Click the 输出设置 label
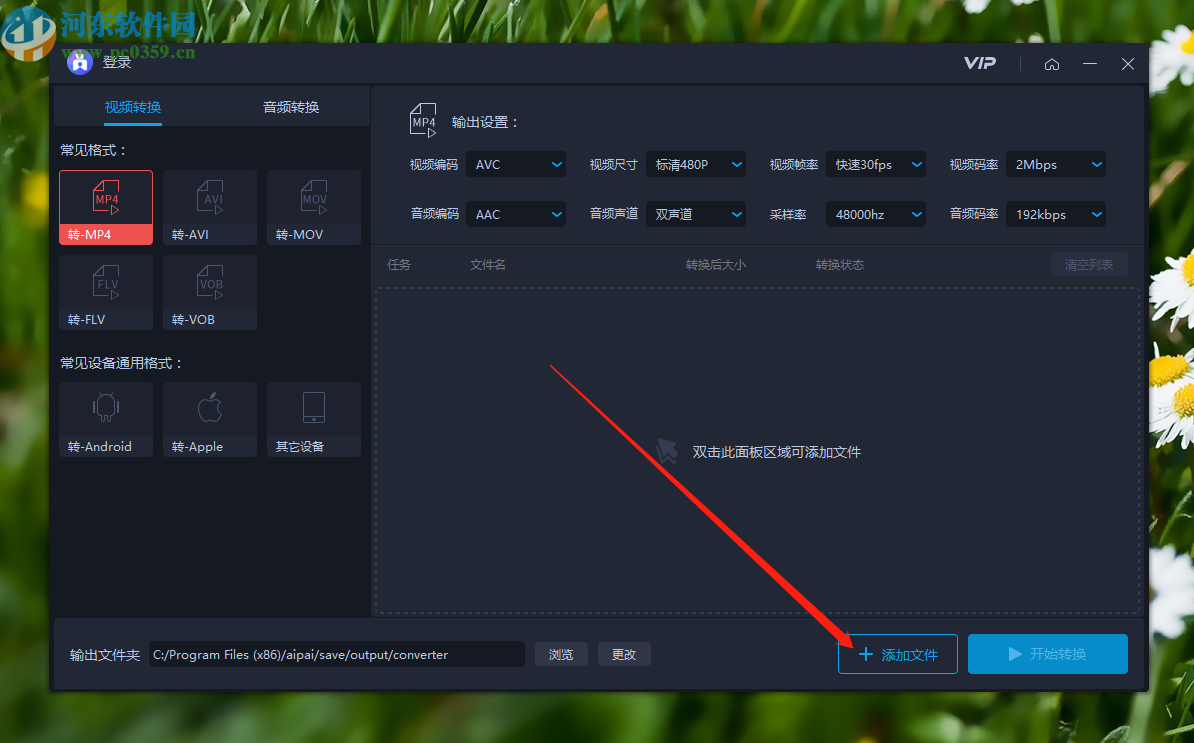The height and width of the screenshot is (743, 1194). pyautogui.click(x=484, y=122)
